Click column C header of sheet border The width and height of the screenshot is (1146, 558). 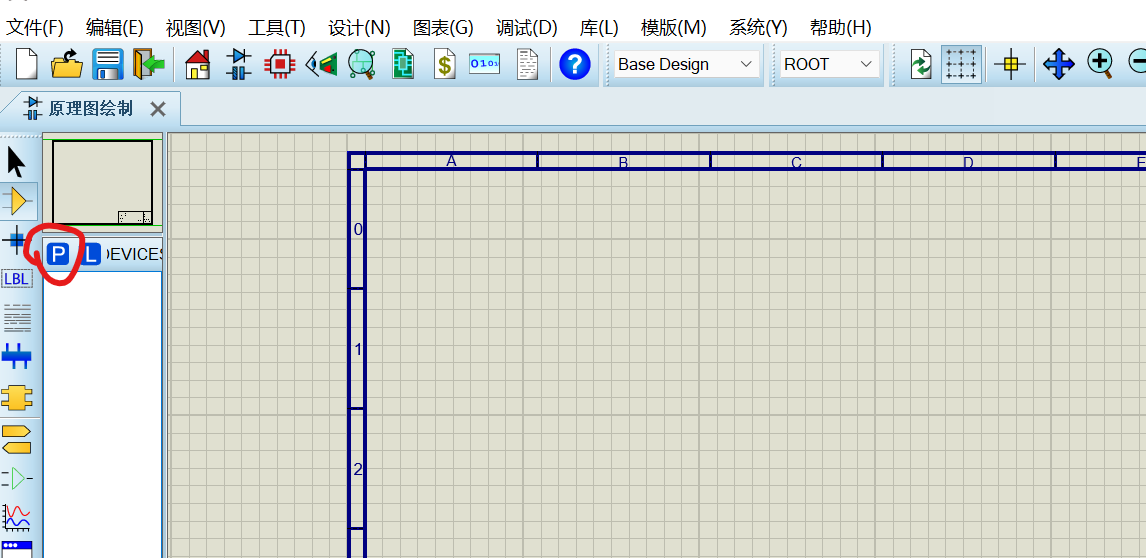pos(796,161)
